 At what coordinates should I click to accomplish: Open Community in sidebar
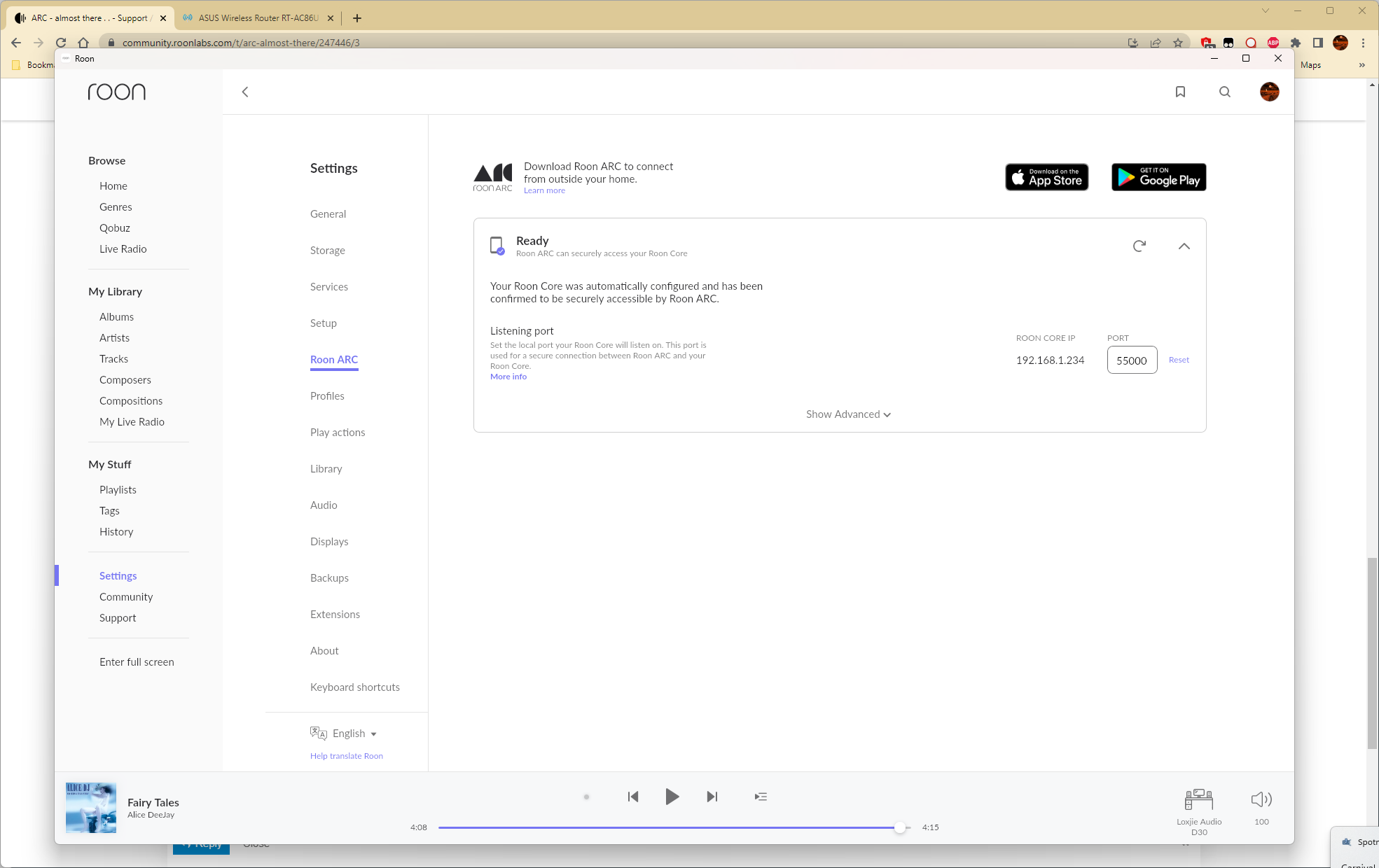(x=126, y=597)
